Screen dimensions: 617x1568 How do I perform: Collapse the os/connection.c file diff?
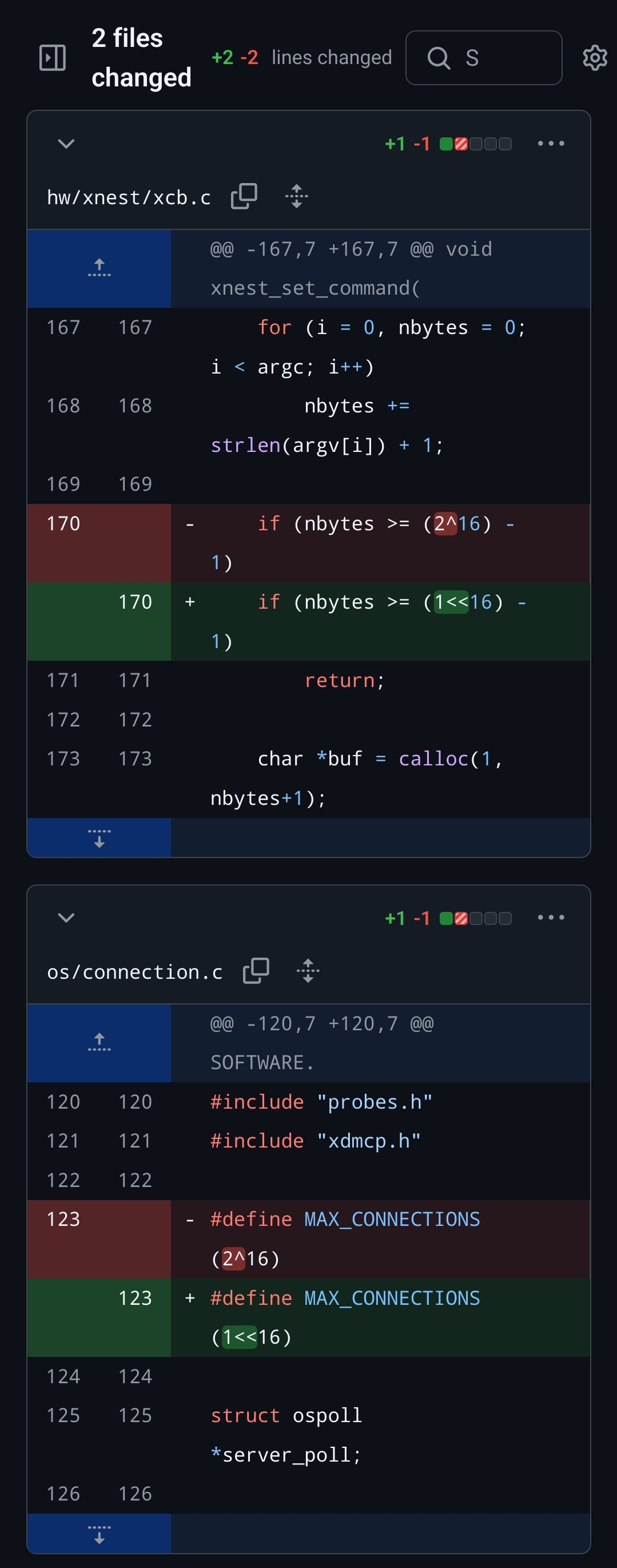click(x=66, y=918)
